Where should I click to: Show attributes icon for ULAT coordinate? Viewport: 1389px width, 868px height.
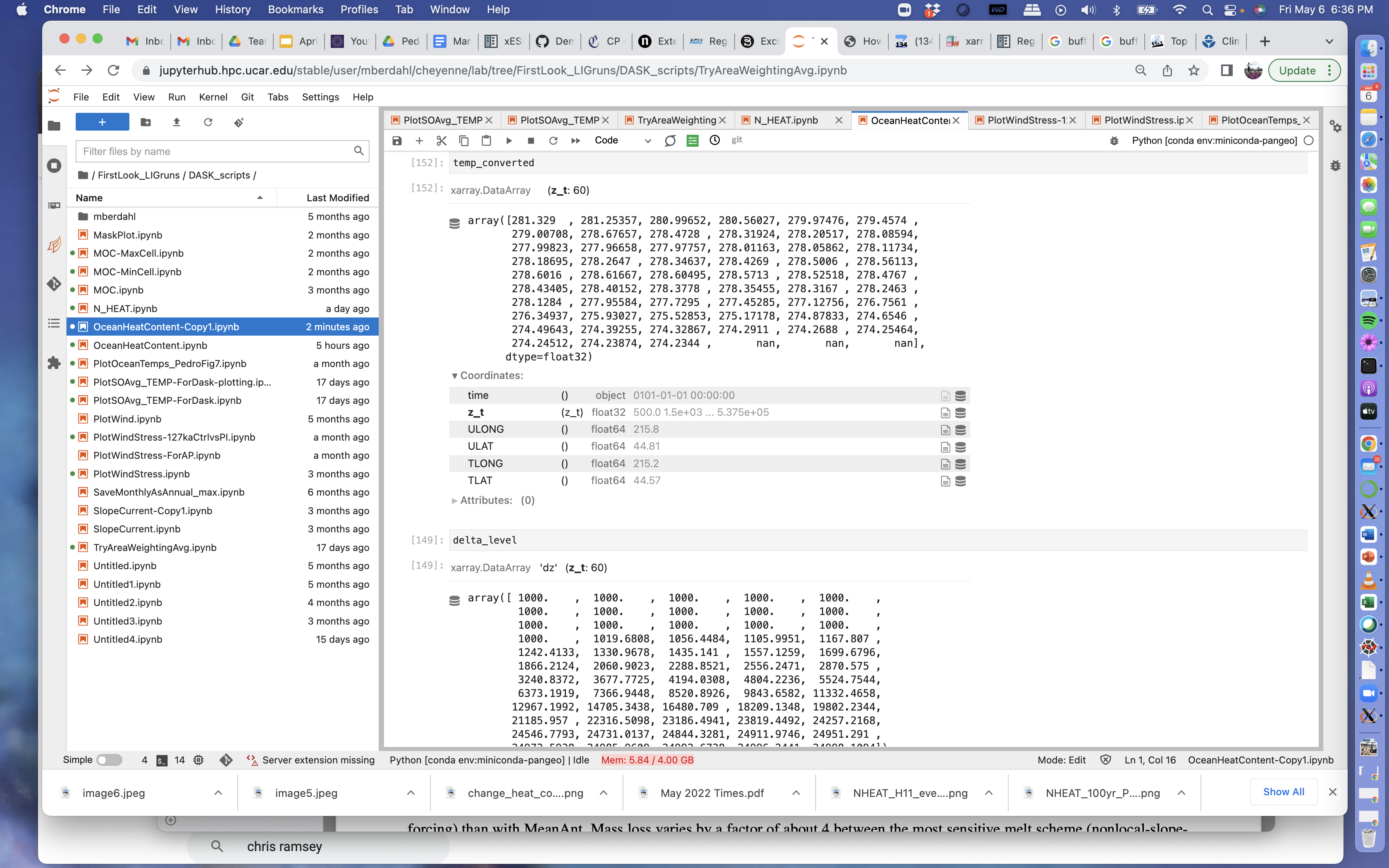coord(945,447)
